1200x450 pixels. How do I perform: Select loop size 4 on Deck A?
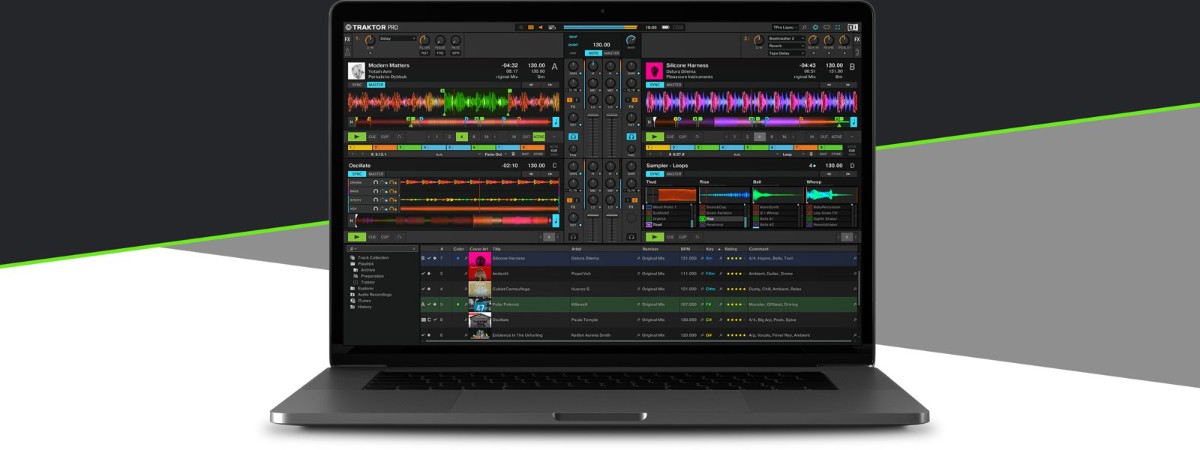(461, 136)
